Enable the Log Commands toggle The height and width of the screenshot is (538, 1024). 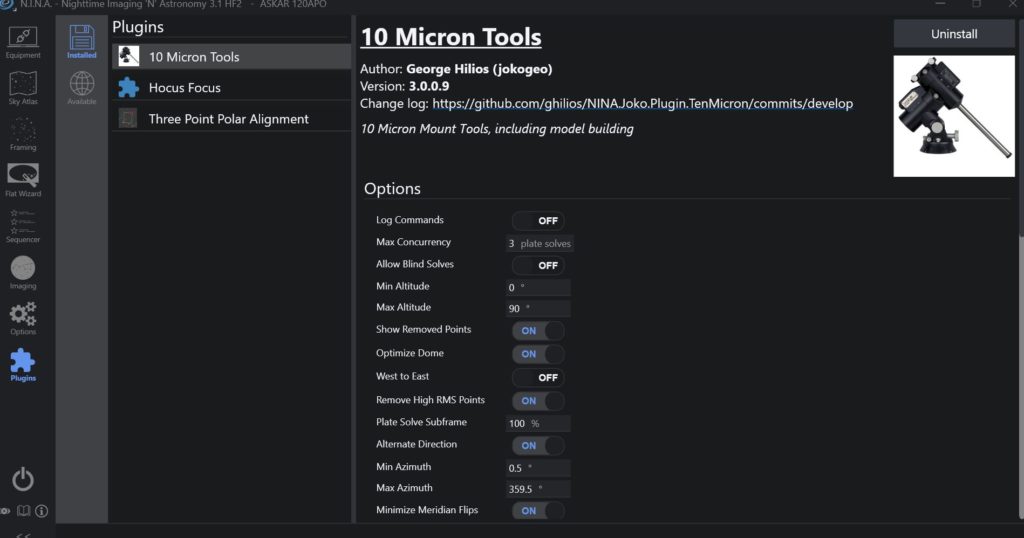click(538, 221)
